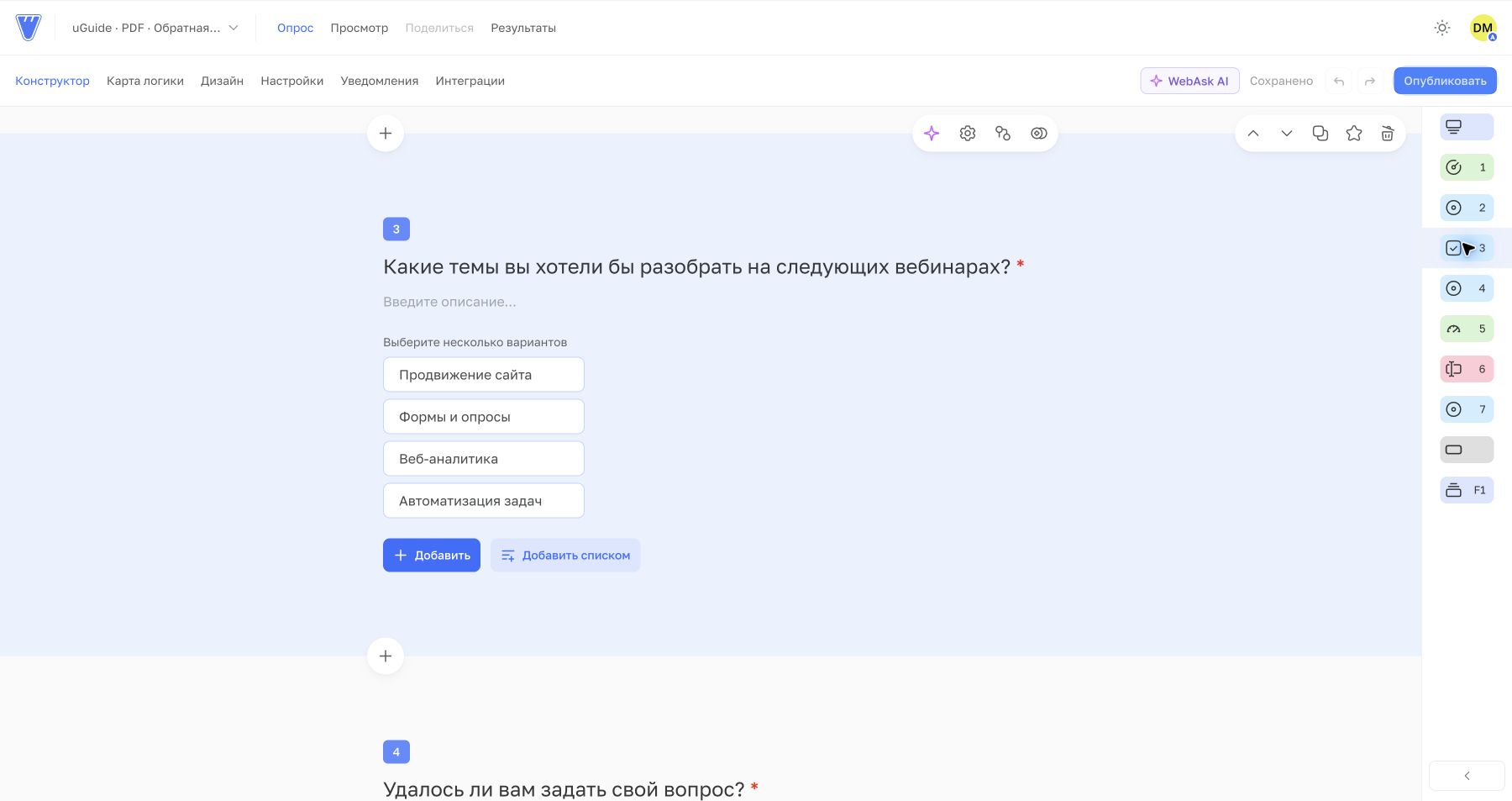
Task: Go to question 1 in the sidebar
Action: 1467,167
